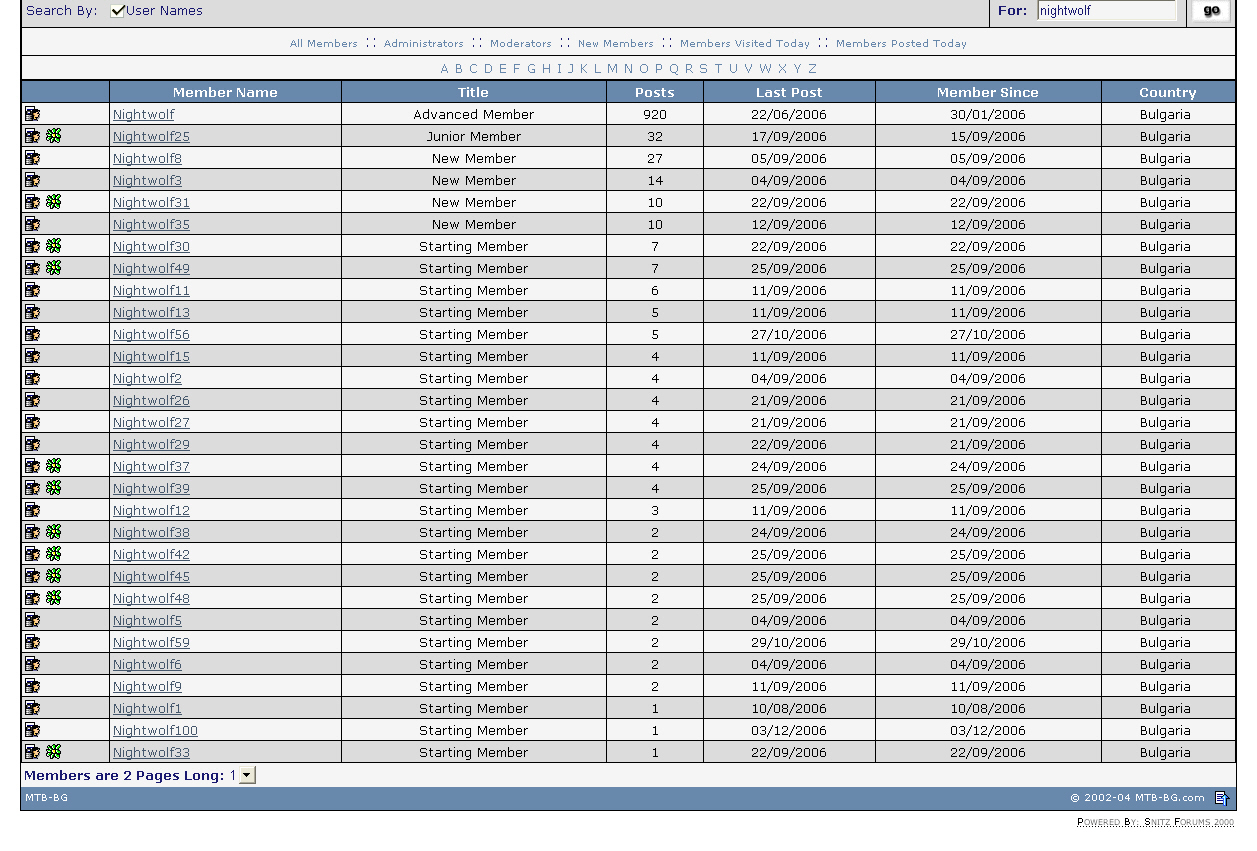This screenshot has height=851, width=1257.
Task: Open the Nightwolf59 member profile link
Action: (151, 643)
